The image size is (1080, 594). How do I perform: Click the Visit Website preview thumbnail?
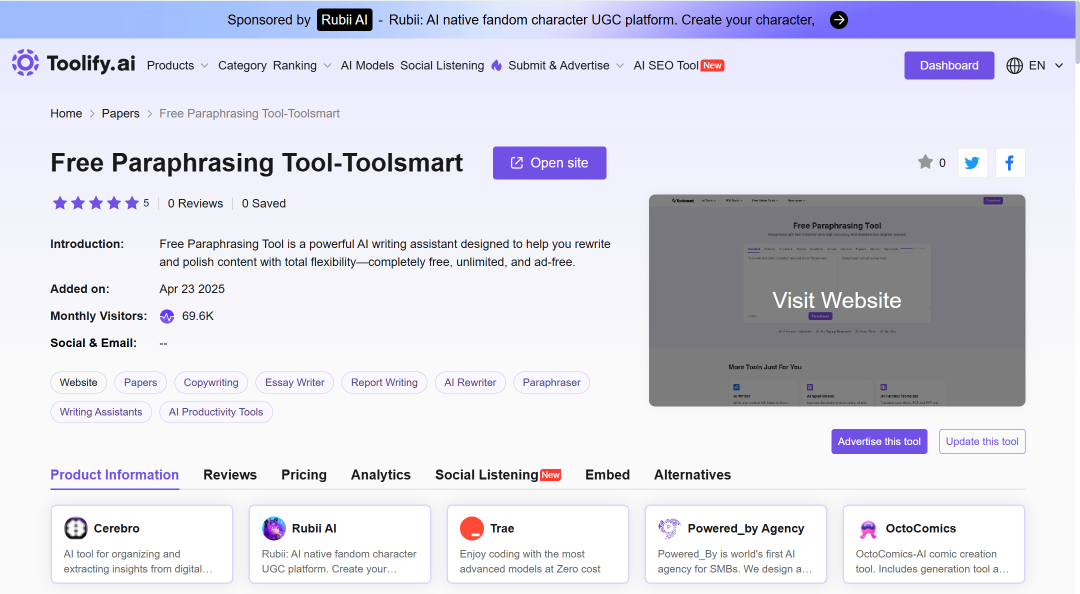click(837, 300)
